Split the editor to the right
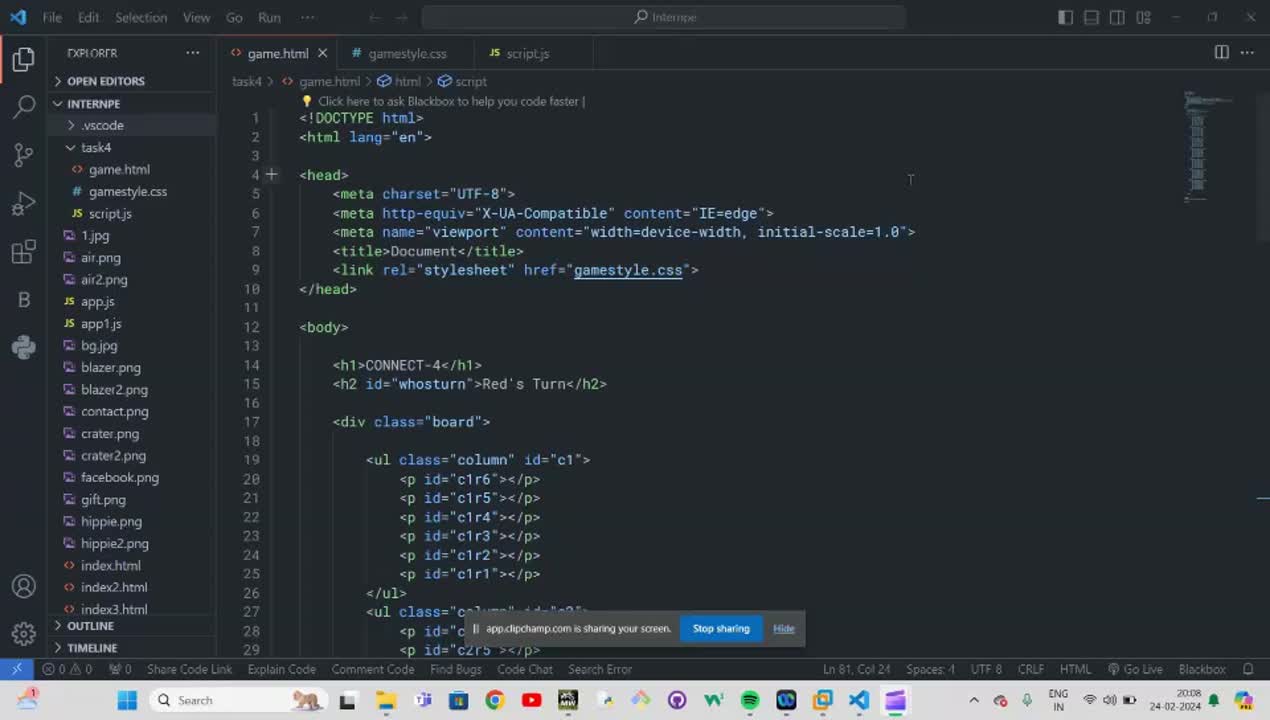The width and height of the screenshot is (1270, 720). (1221, 53)
